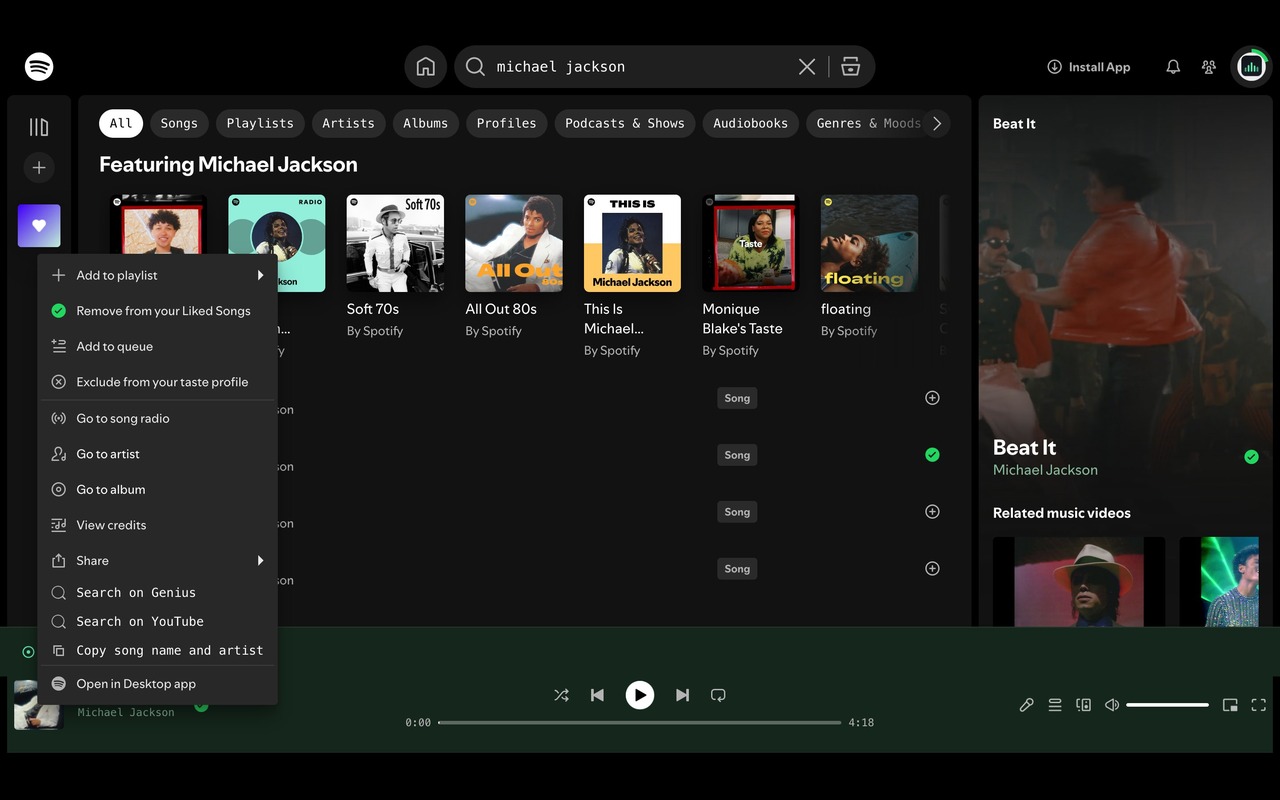1280x800 pixels.
Task: Click the plus create playlist icon
Action: [39, 168]
